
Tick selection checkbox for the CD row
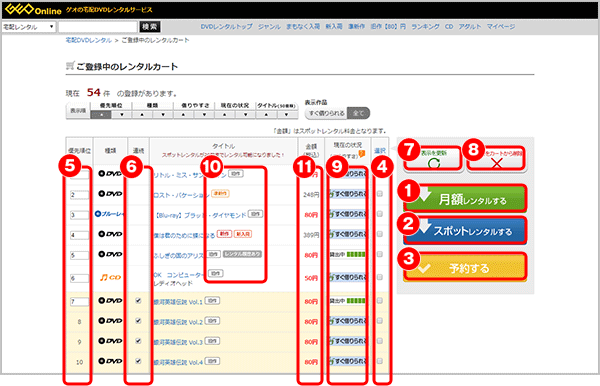point(380,277)
